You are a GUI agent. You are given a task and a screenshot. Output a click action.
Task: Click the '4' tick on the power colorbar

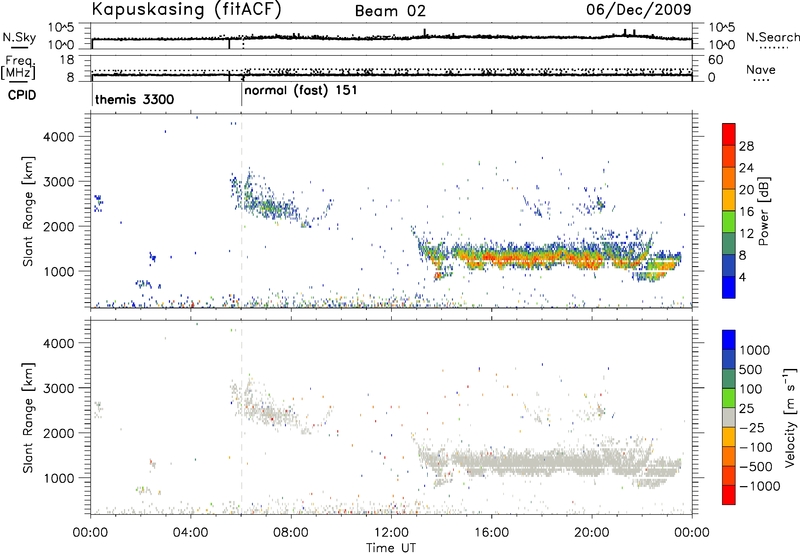pos(743,278)
